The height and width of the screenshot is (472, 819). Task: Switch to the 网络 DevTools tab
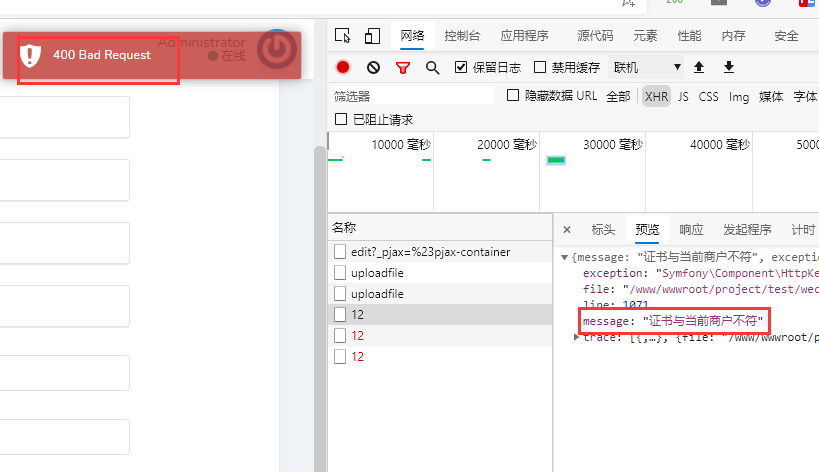(412, 36)
